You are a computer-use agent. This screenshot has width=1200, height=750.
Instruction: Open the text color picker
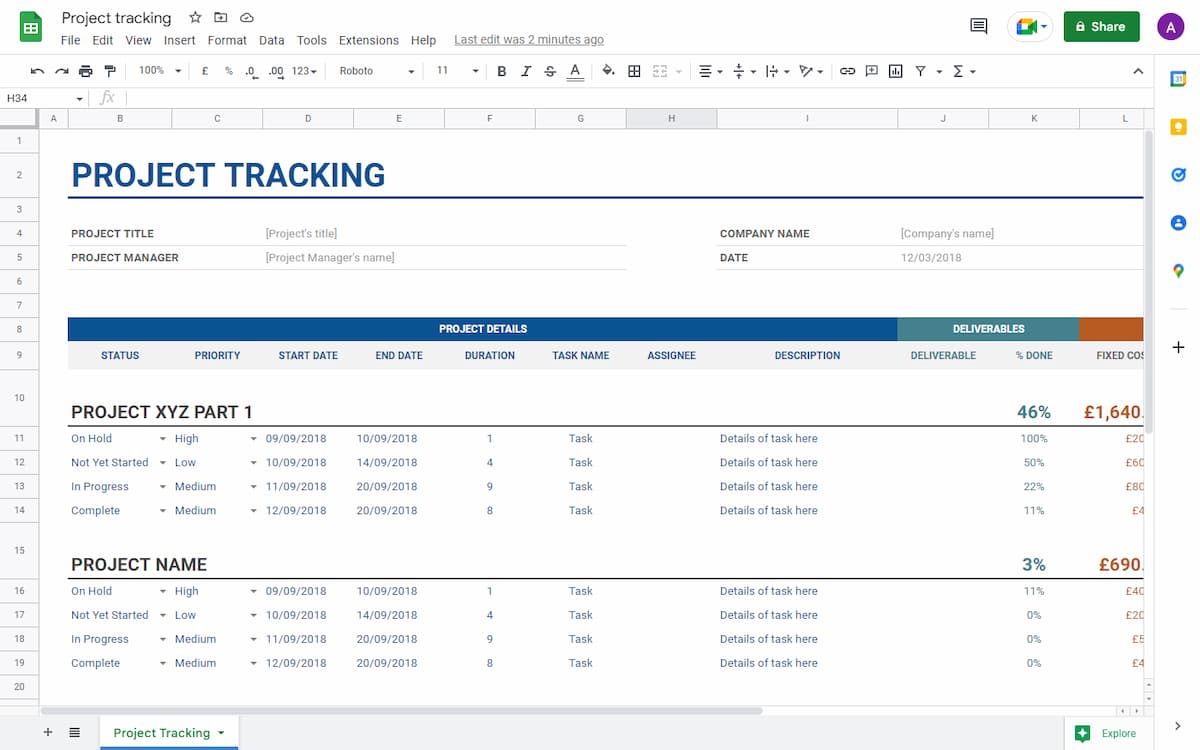coord(575,71)
